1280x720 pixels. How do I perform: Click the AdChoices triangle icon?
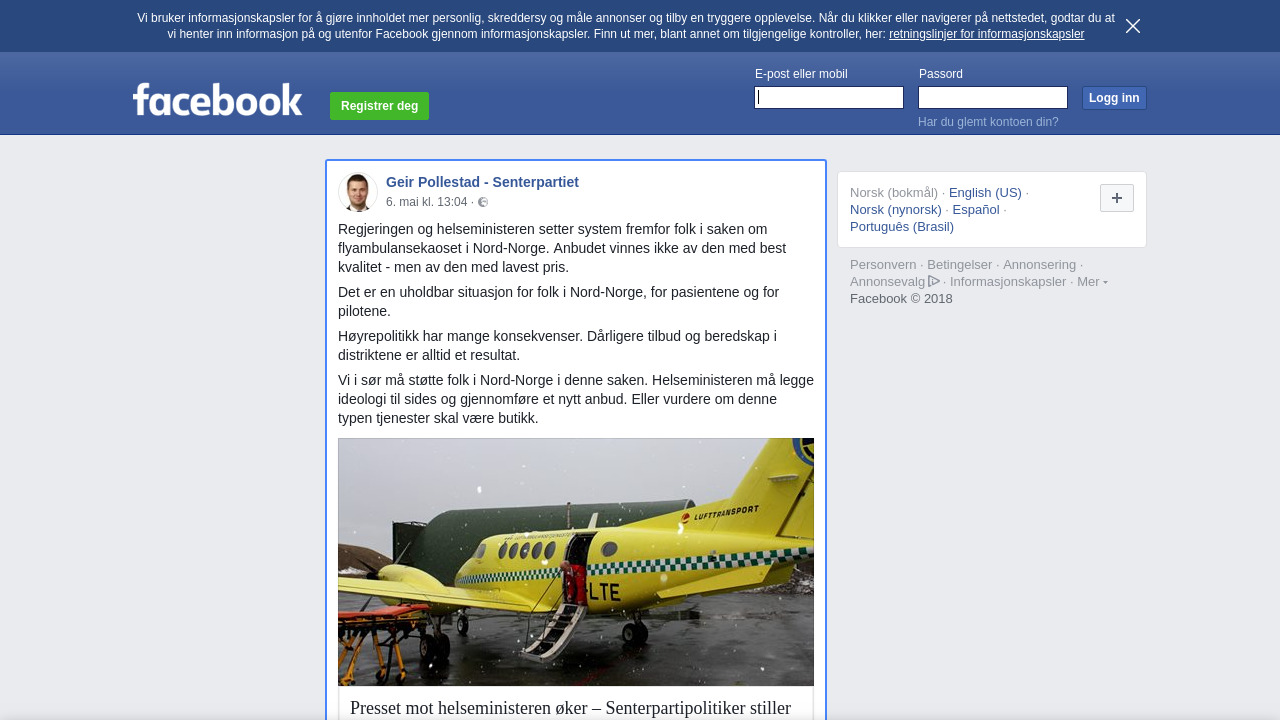(x=934, y=281)
